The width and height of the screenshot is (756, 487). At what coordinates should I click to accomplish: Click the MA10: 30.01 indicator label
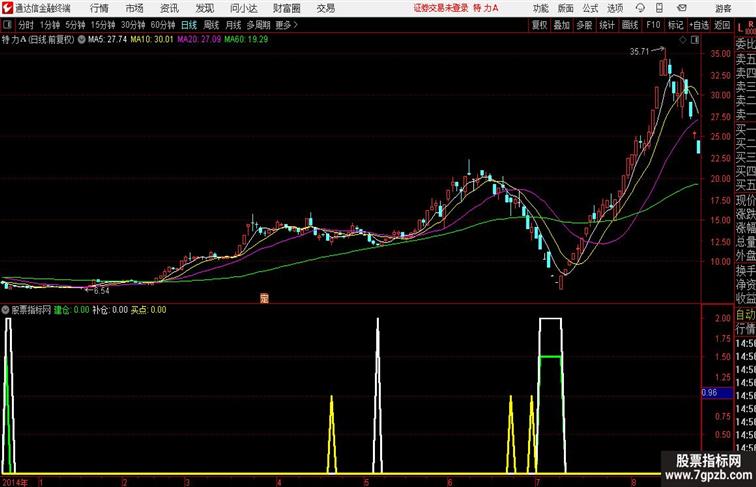pyautogui.click(x=151, y=40)
